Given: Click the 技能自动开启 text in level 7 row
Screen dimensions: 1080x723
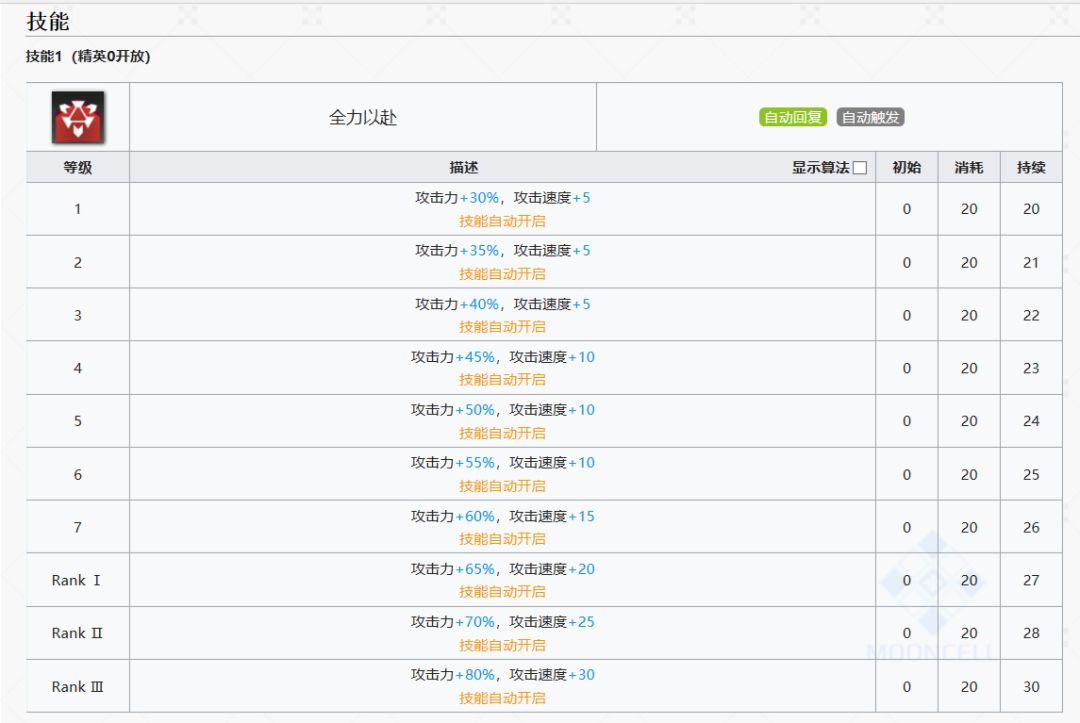Looking at the screenshot, I should 502,539.
